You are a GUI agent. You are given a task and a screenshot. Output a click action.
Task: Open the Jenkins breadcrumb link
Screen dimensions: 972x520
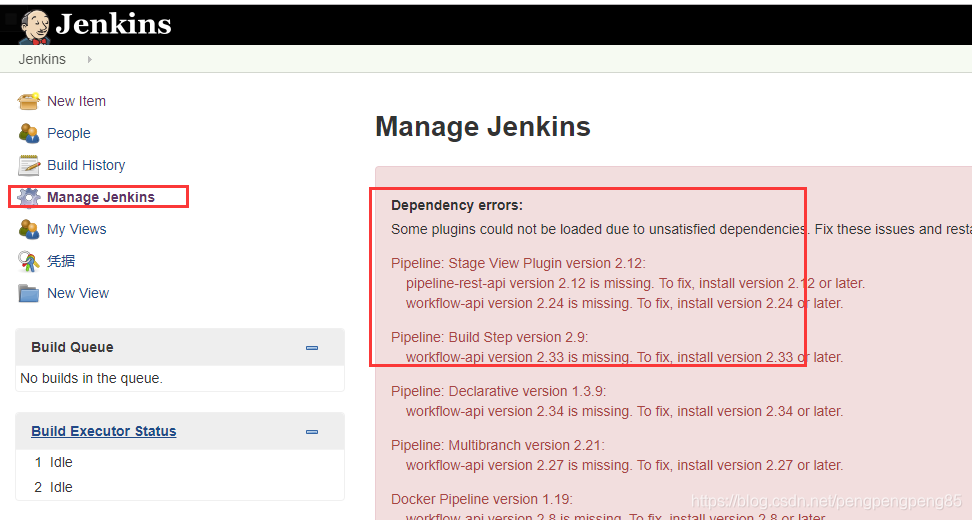click(42, 59)
